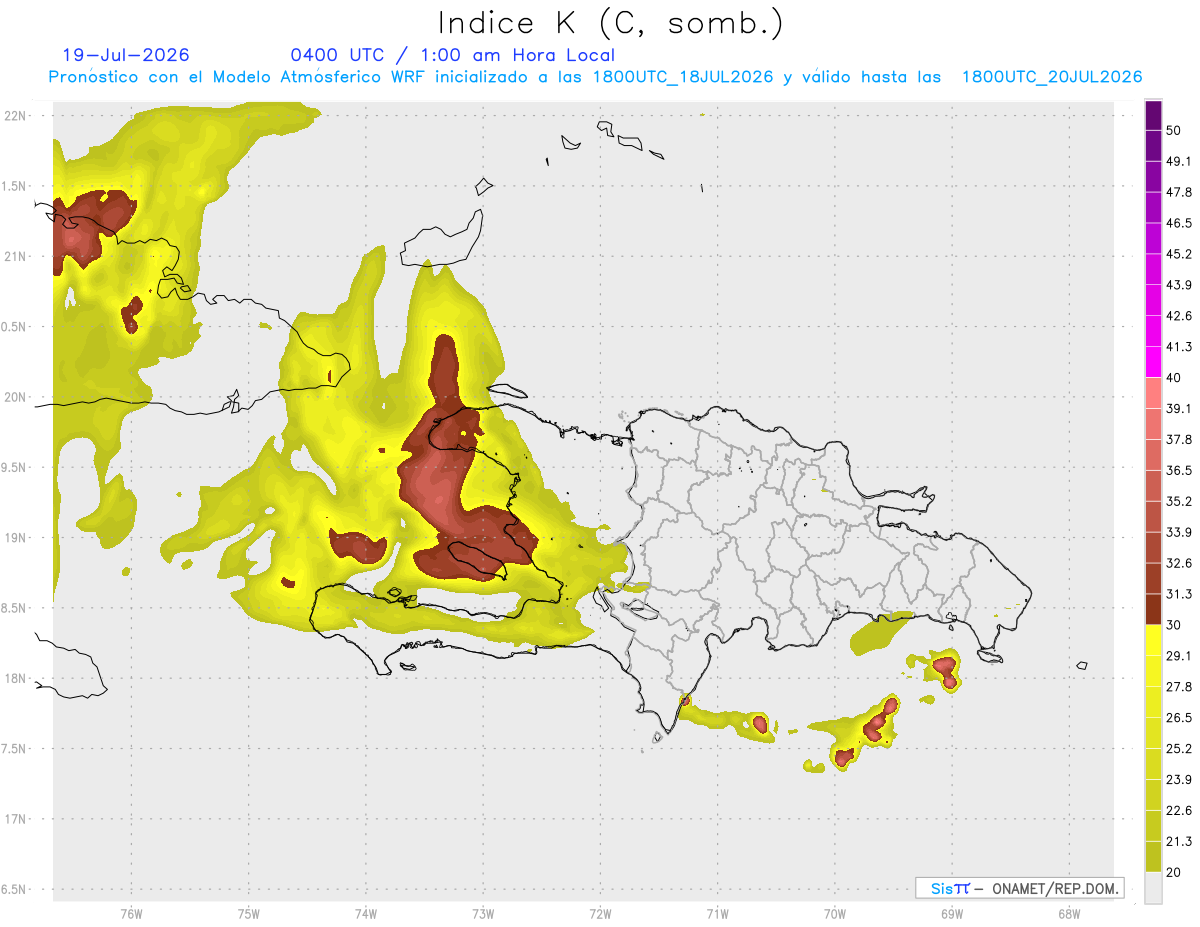The height and width of the screenshot is (927, 1200).
Task: Click the date "19-Jul-2026"
Action: (126, 55)
